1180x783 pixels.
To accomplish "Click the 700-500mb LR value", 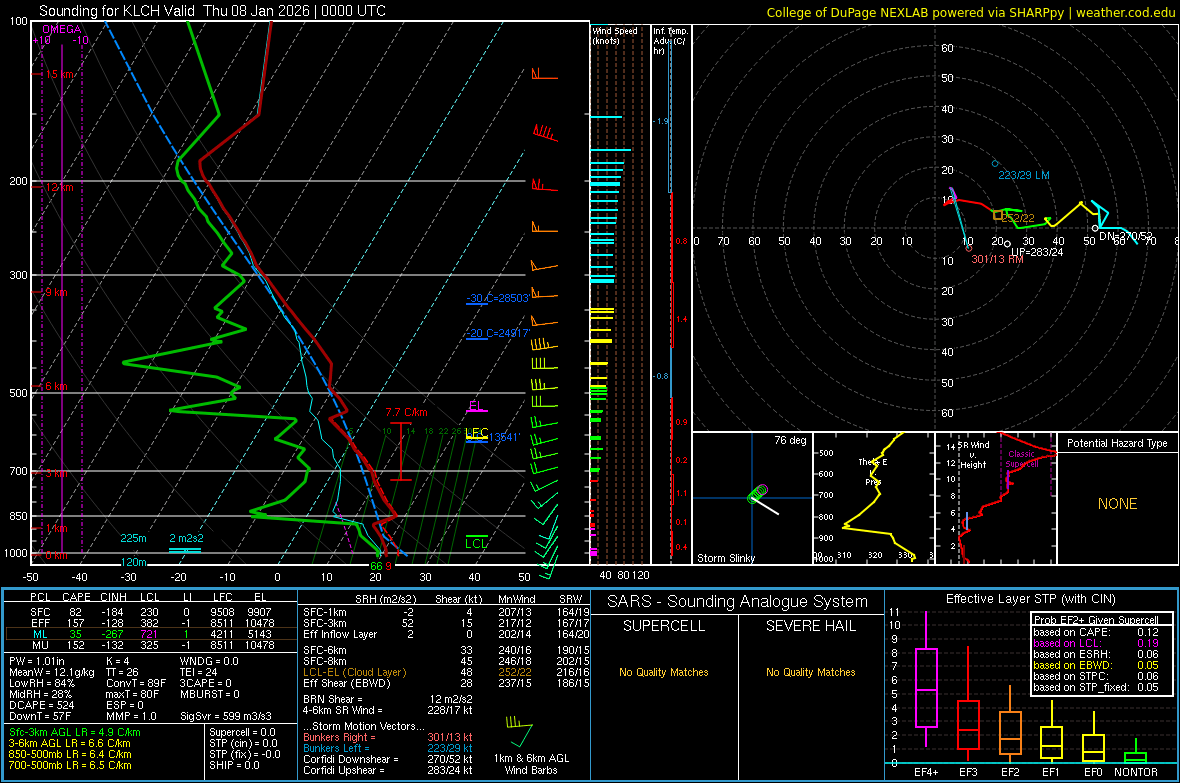I will click(70, 765).
